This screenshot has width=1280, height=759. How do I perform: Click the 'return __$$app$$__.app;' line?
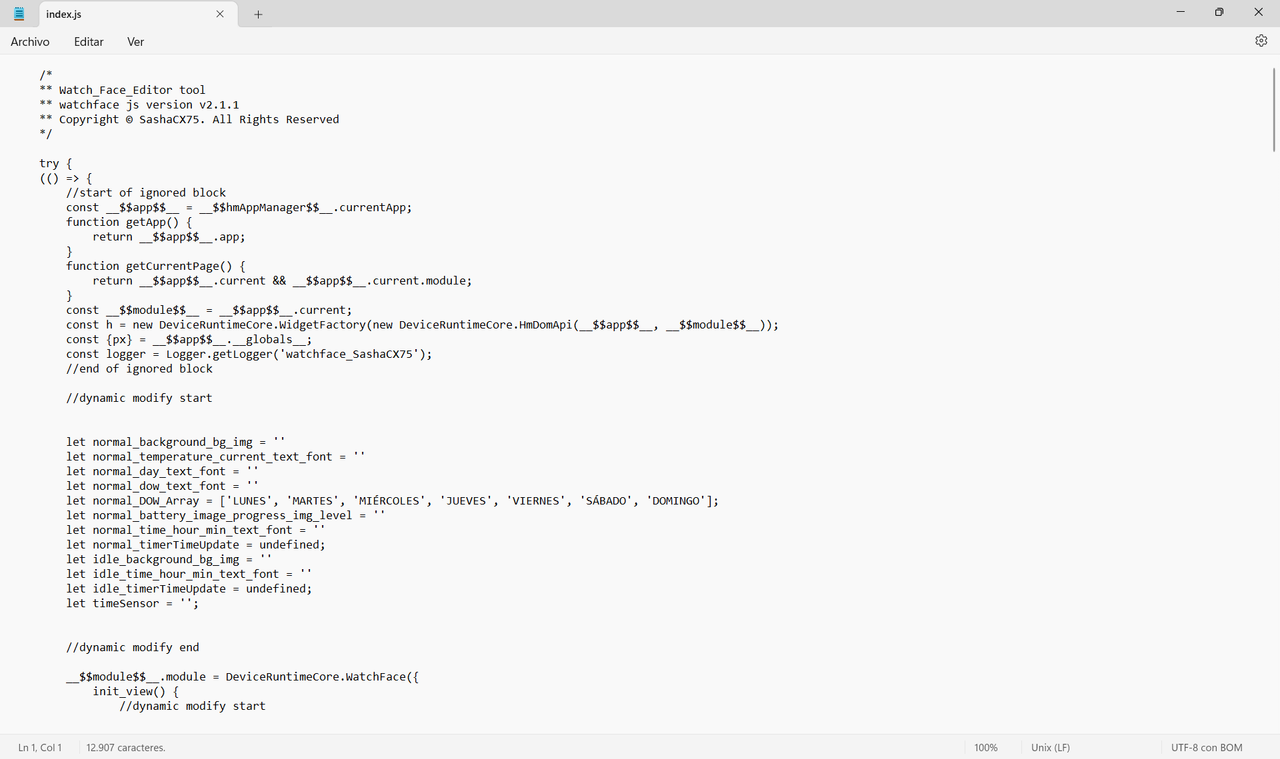[169, 237]
